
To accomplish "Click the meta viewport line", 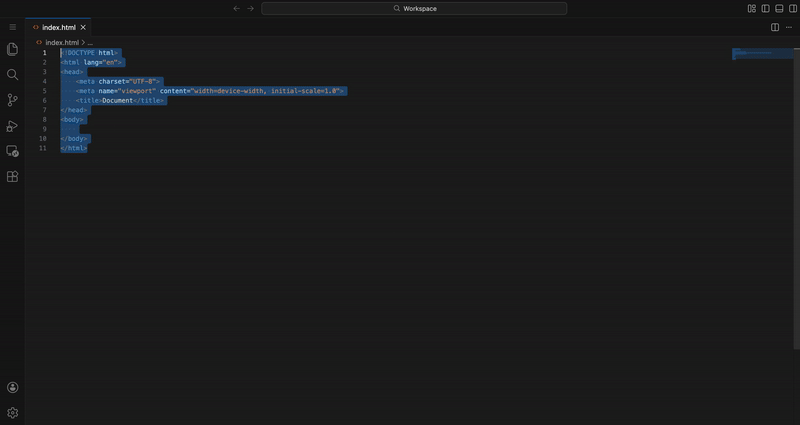I will 211,91.
